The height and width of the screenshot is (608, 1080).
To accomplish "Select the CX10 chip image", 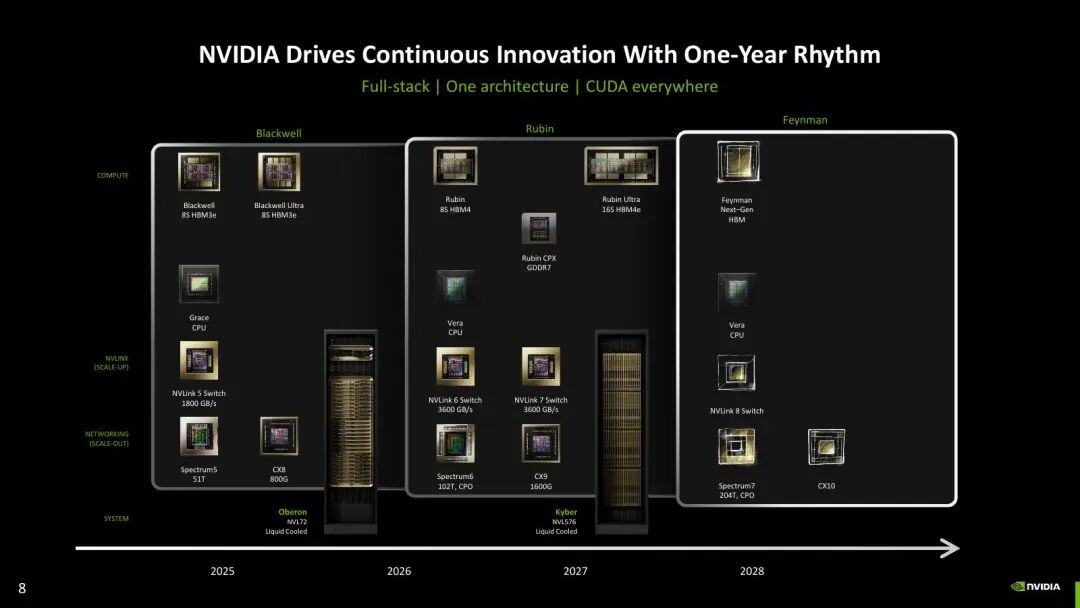I will (827, 447).
